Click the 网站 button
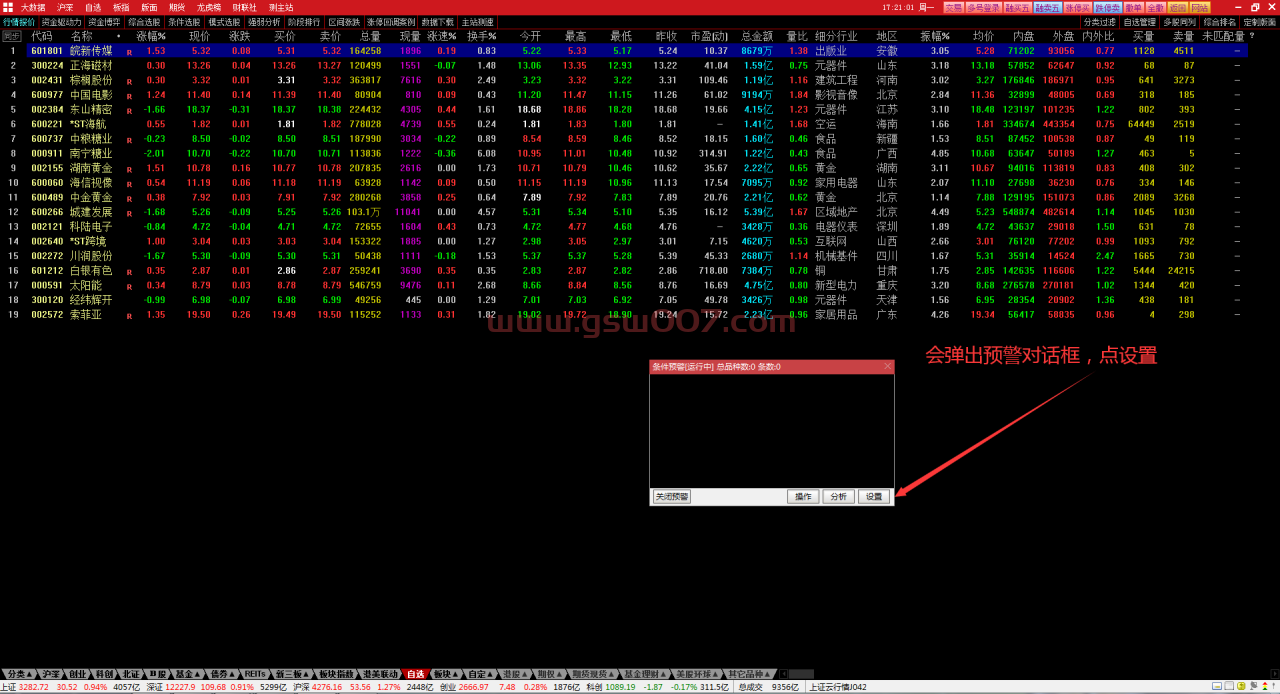Image resolution: width=1280 pixels, height=694 pixels. [x=1199, y=7]
